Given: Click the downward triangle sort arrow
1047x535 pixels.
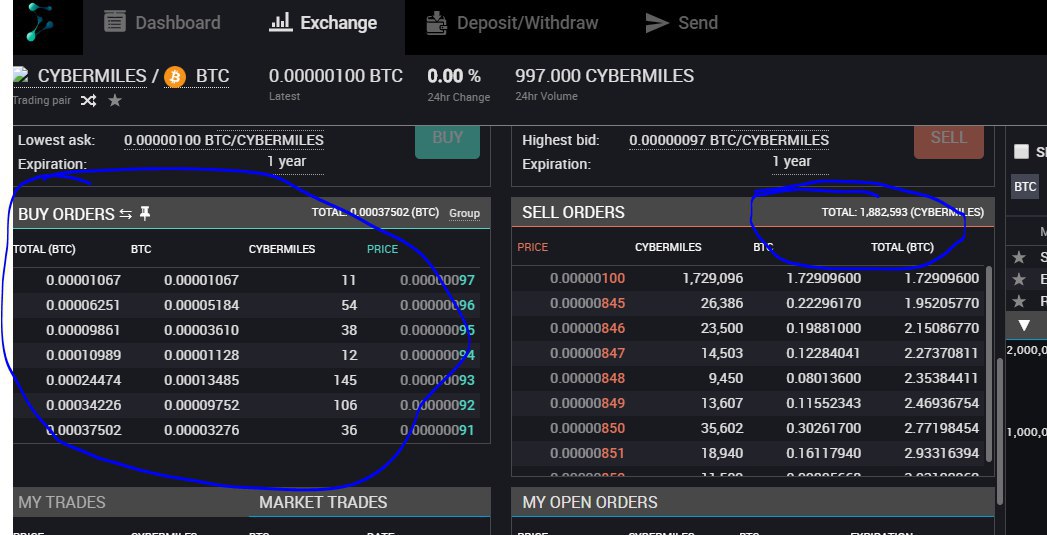Looking at the screenshot, I should pos(1024,326).
